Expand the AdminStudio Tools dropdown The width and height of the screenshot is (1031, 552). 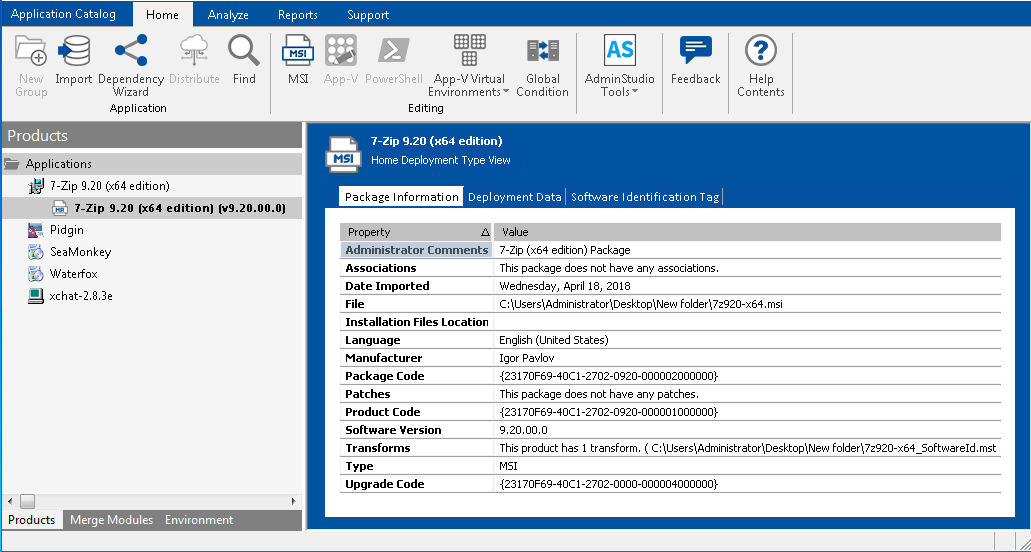pos(619,66)
